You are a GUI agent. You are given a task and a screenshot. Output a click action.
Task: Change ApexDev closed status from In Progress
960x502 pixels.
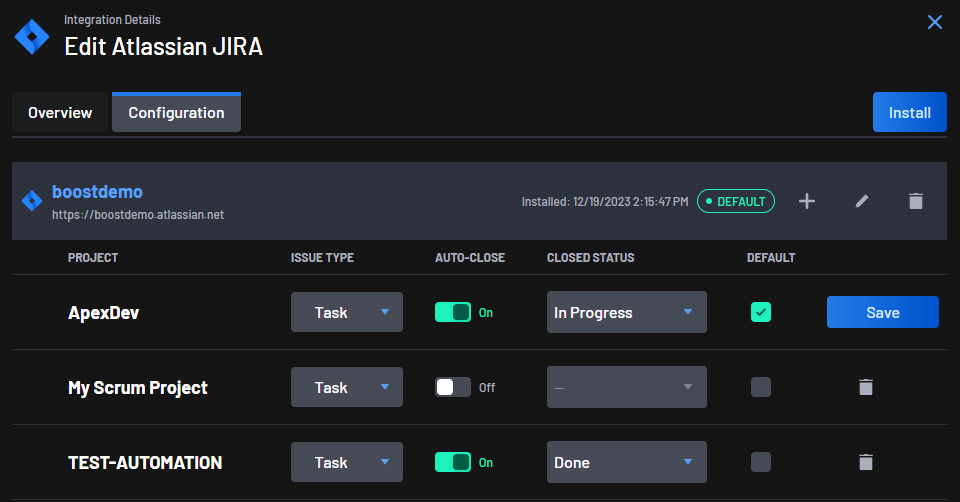tap(626, 312)
